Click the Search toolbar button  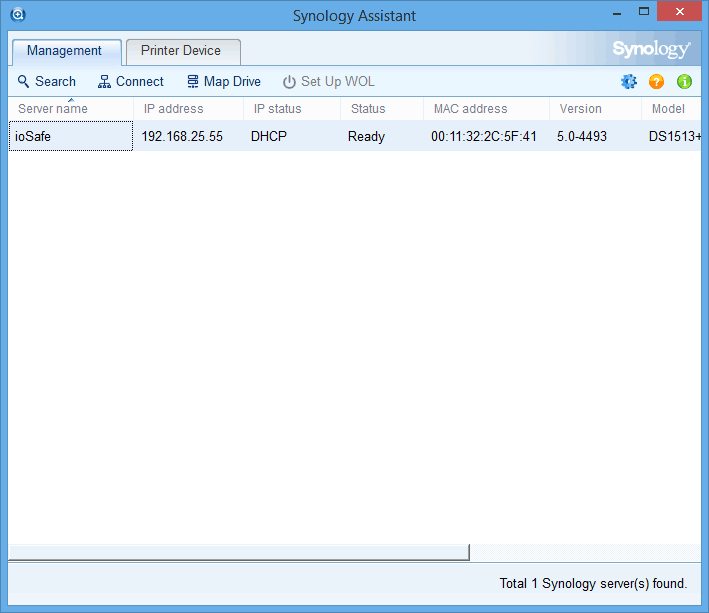click(x=47, y=82)
